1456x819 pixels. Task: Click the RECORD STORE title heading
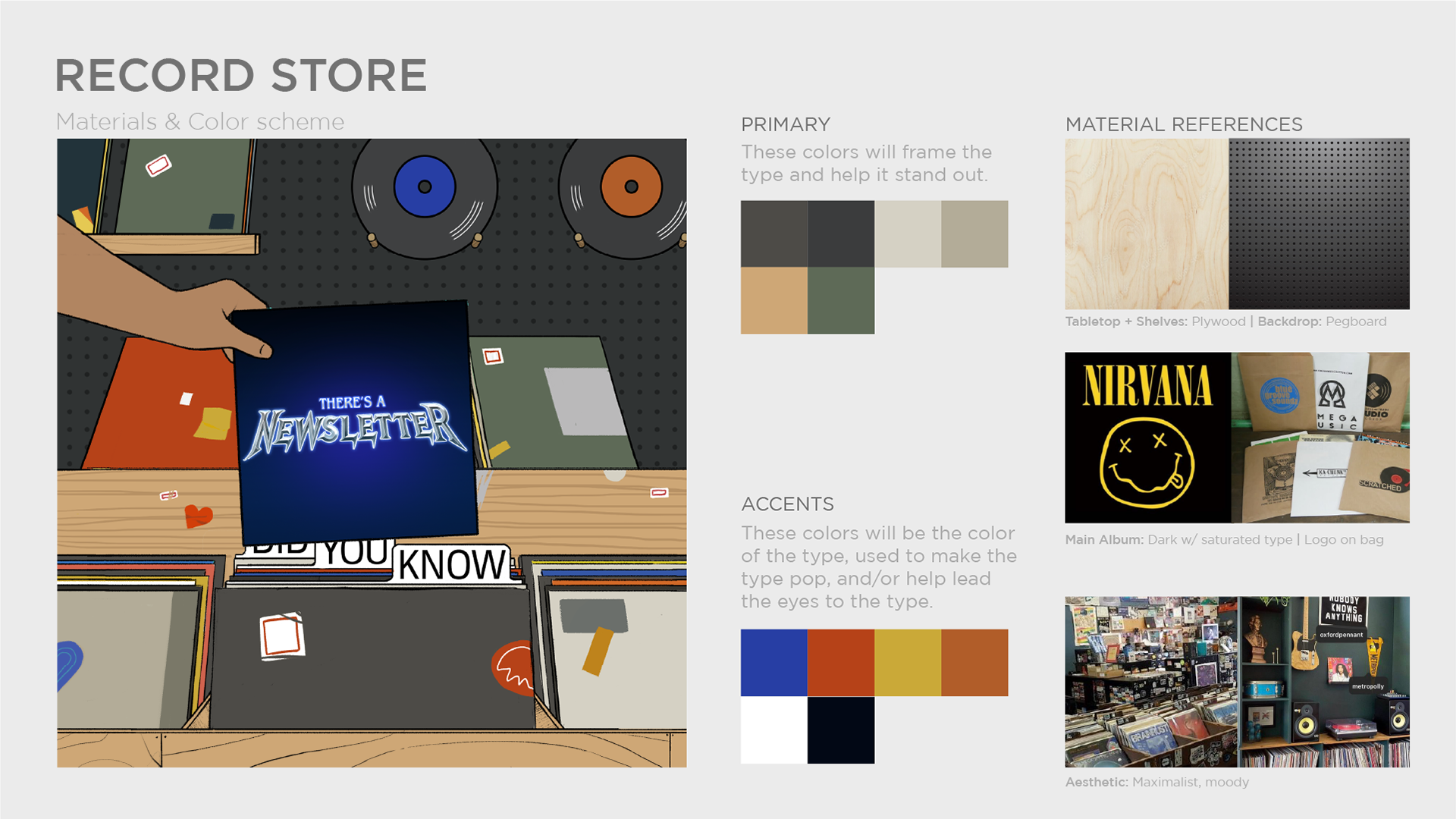coord(241,76)
